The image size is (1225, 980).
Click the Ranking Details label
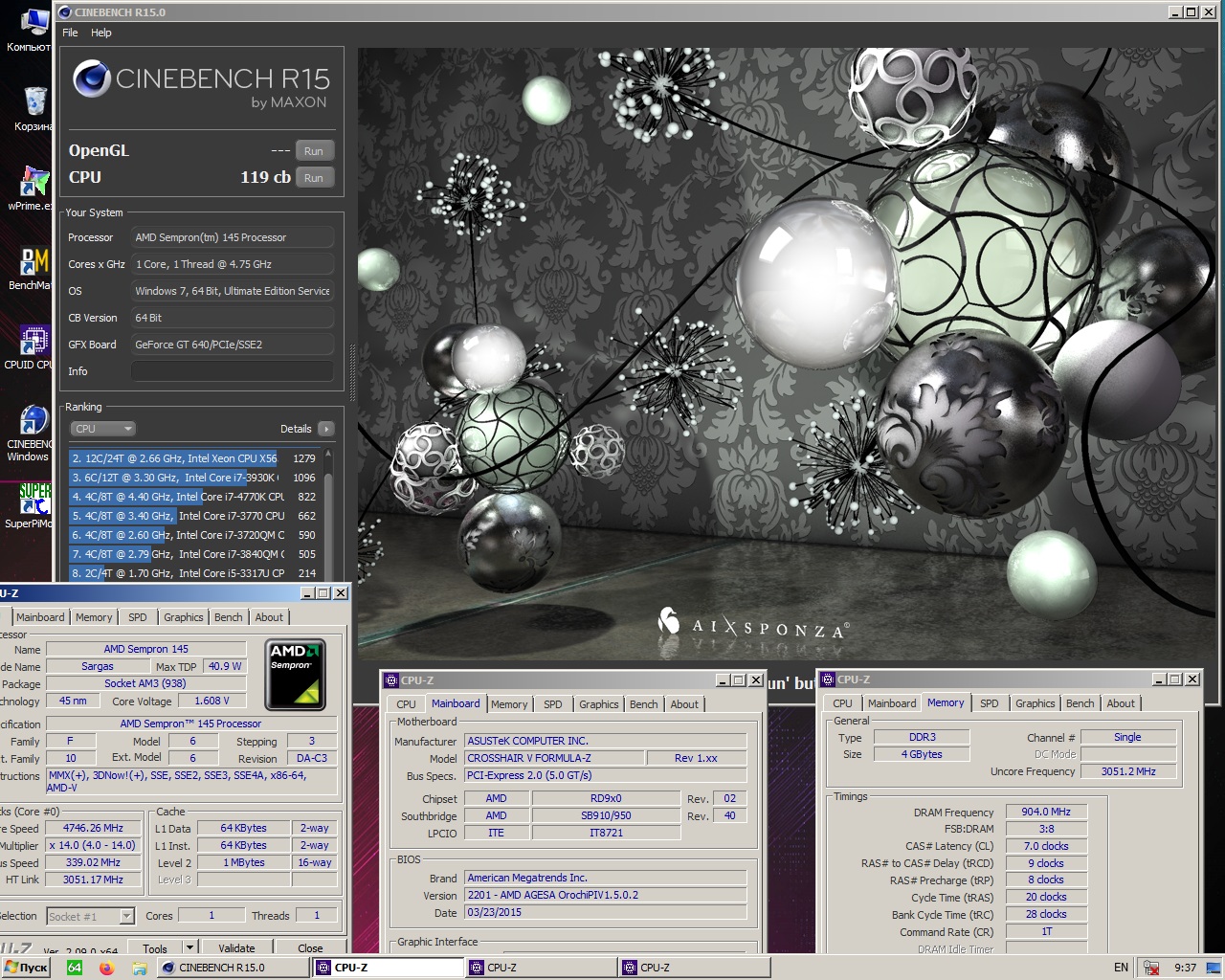[296, 429]
